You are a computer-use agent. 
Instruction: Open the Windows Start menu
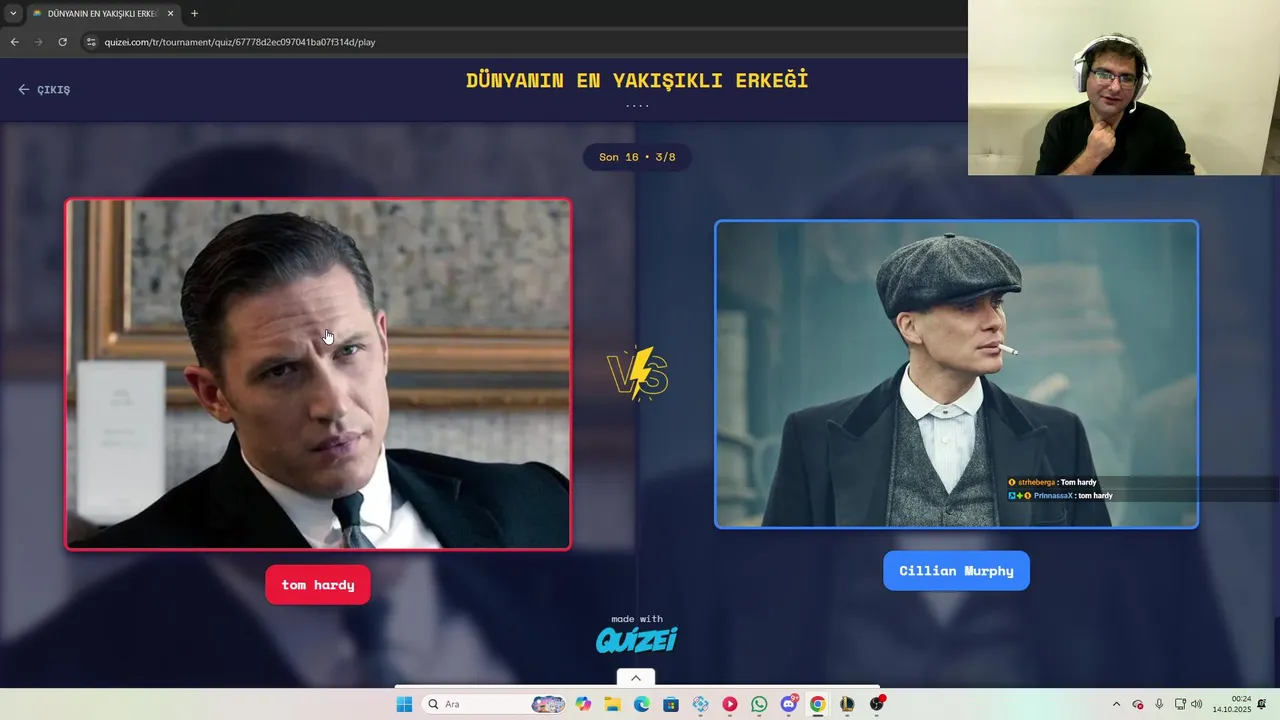[x=404, y=704]
